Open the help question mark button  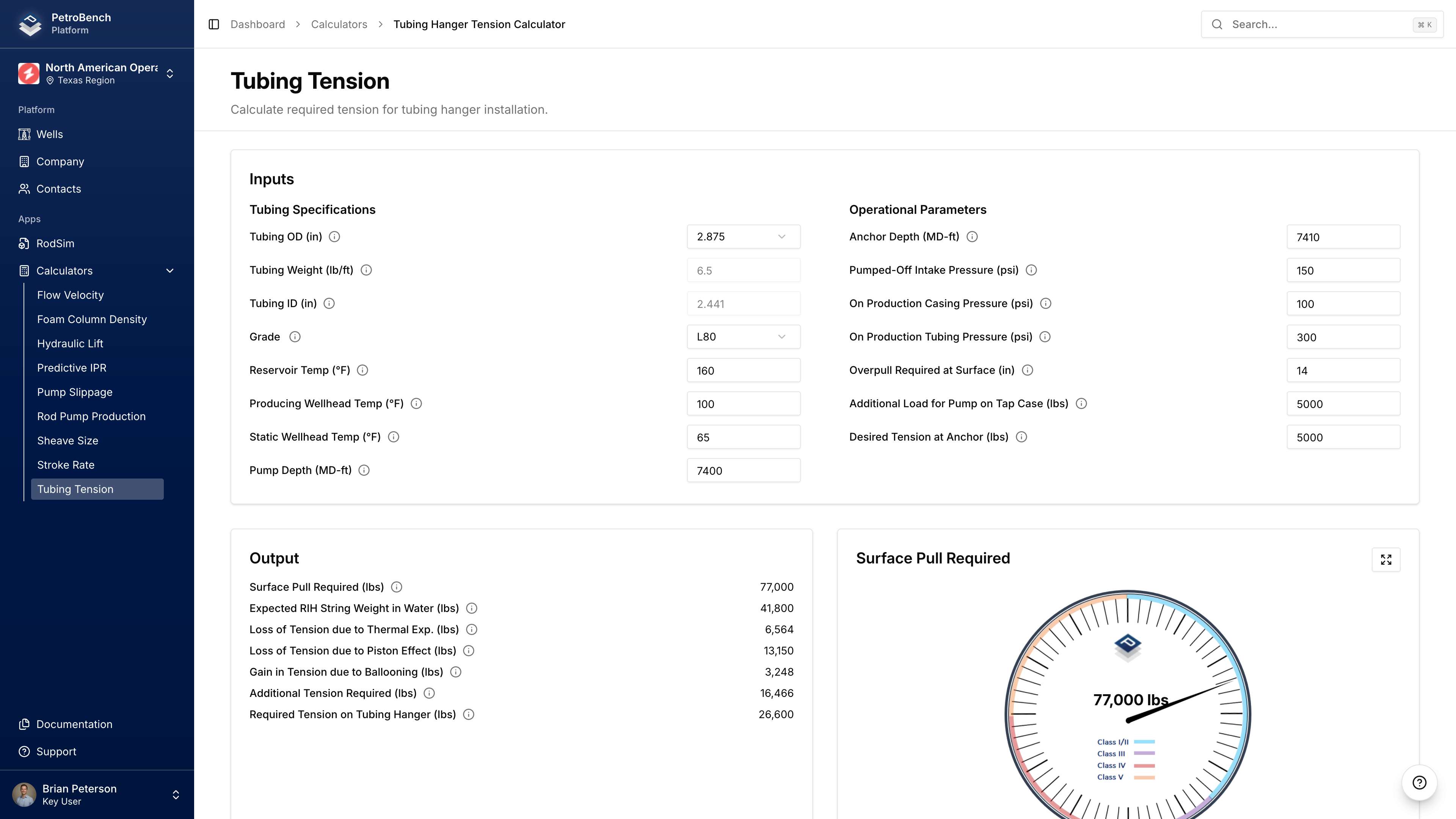(x=1419, y=783)
